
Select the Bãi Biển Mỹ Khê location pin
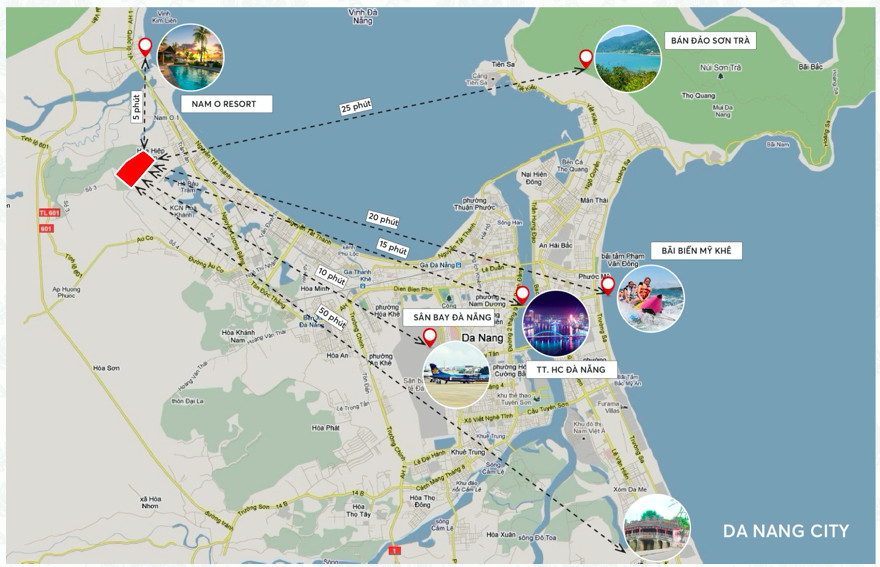tap(607, 286)
